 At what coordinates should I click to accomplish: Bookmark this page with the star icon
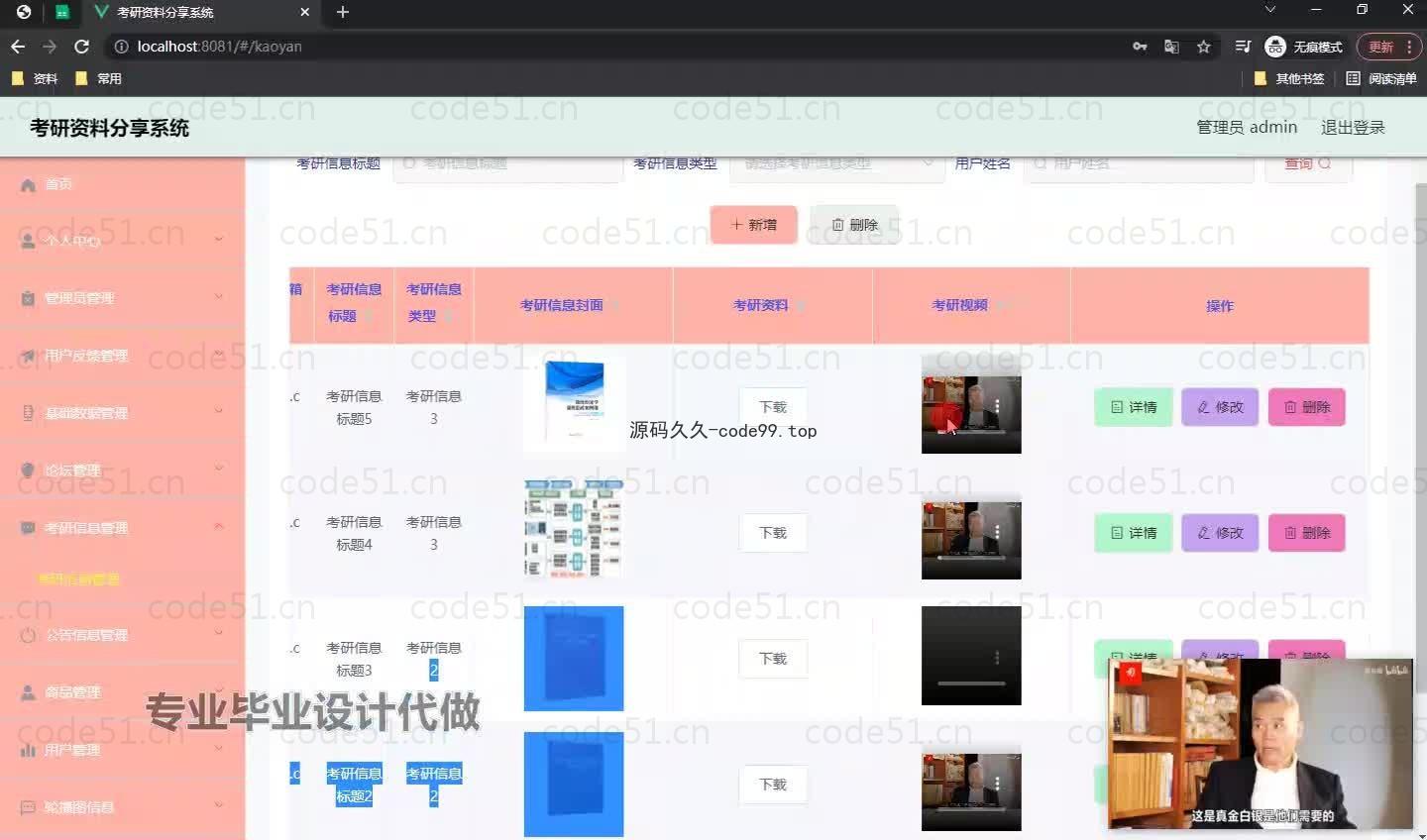(1204, 47)
